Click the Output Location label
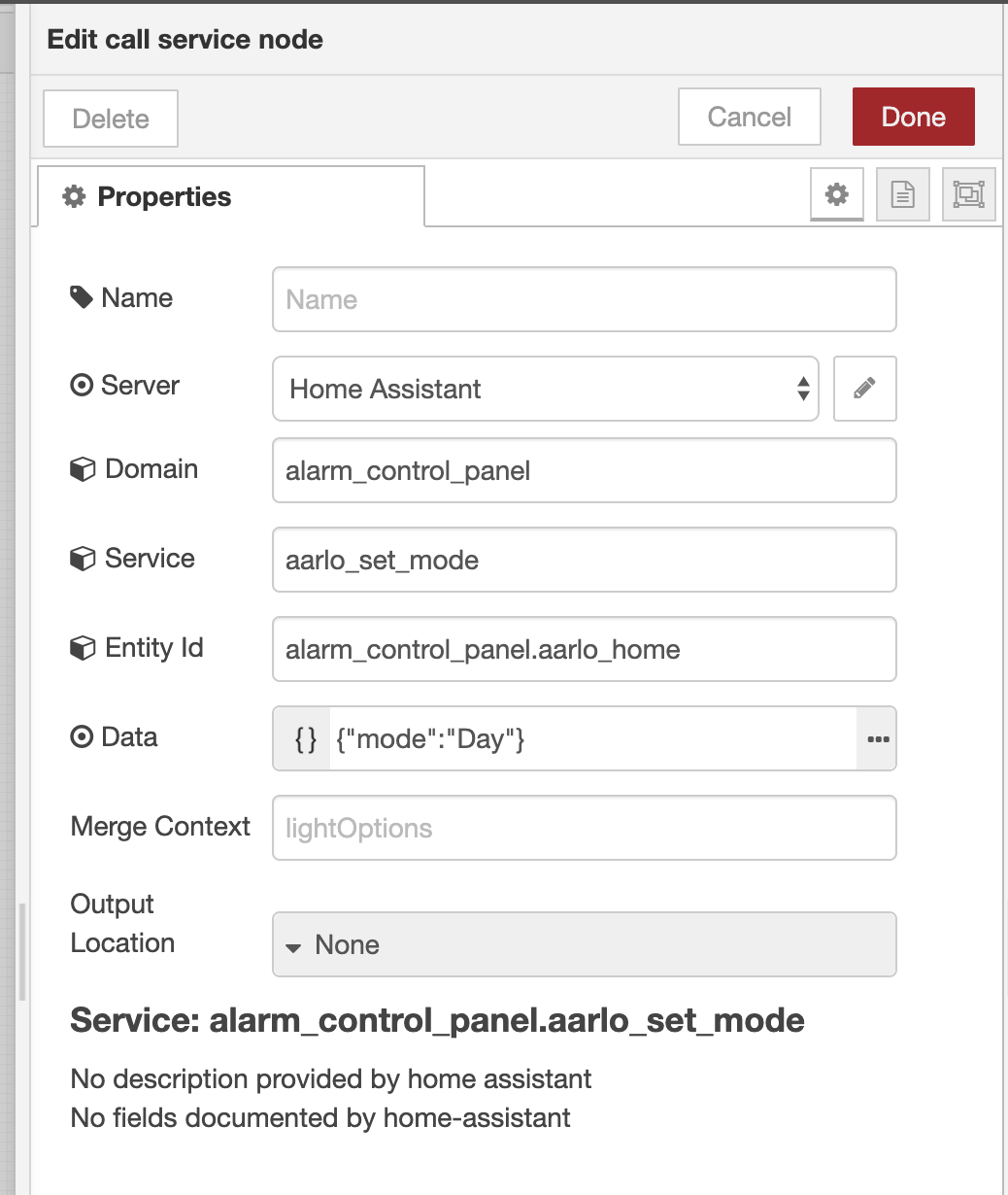 tap(122, 923)
